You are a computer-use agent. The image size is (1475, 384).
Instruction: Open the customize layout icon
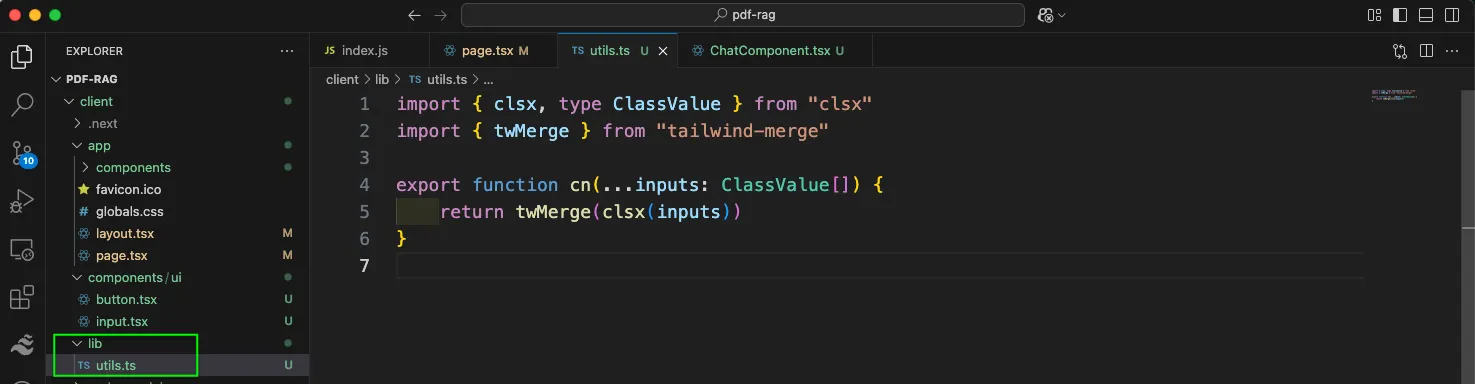(1373, 15)
